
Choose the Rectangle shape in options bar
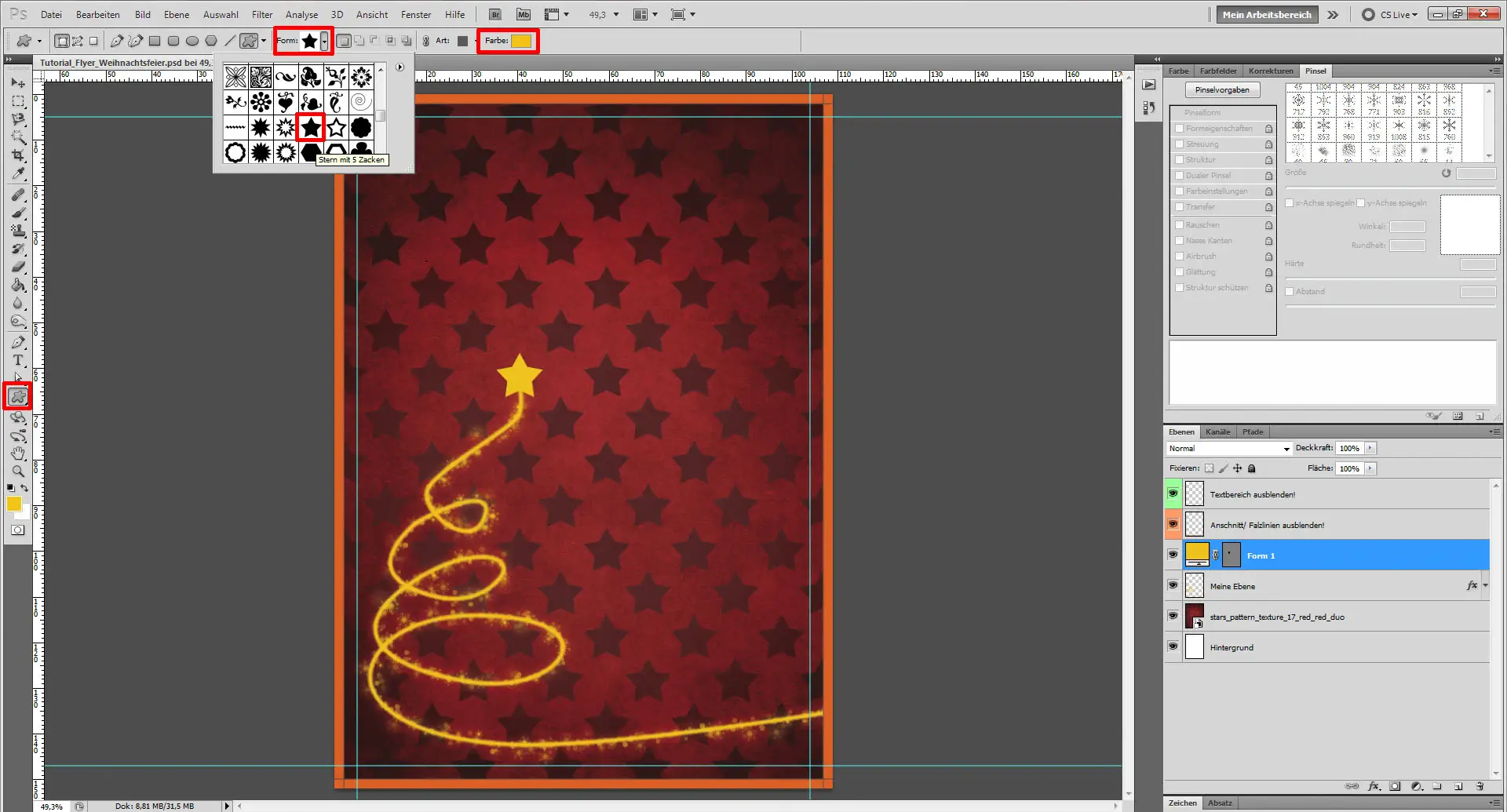tap(155, 41)
